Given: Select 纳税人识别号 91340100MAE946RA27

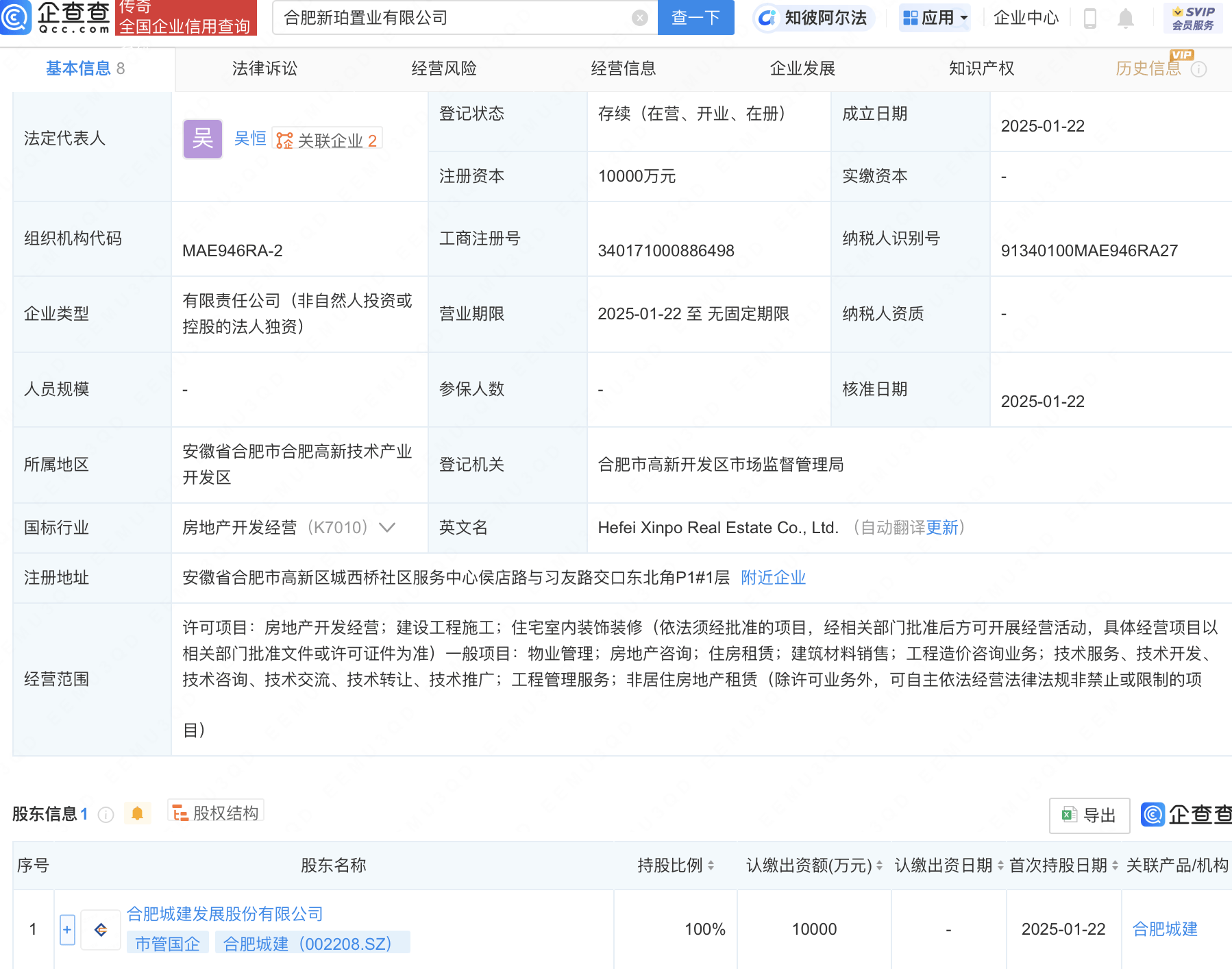Looking at the screenshot, I should coord(1089,251).
